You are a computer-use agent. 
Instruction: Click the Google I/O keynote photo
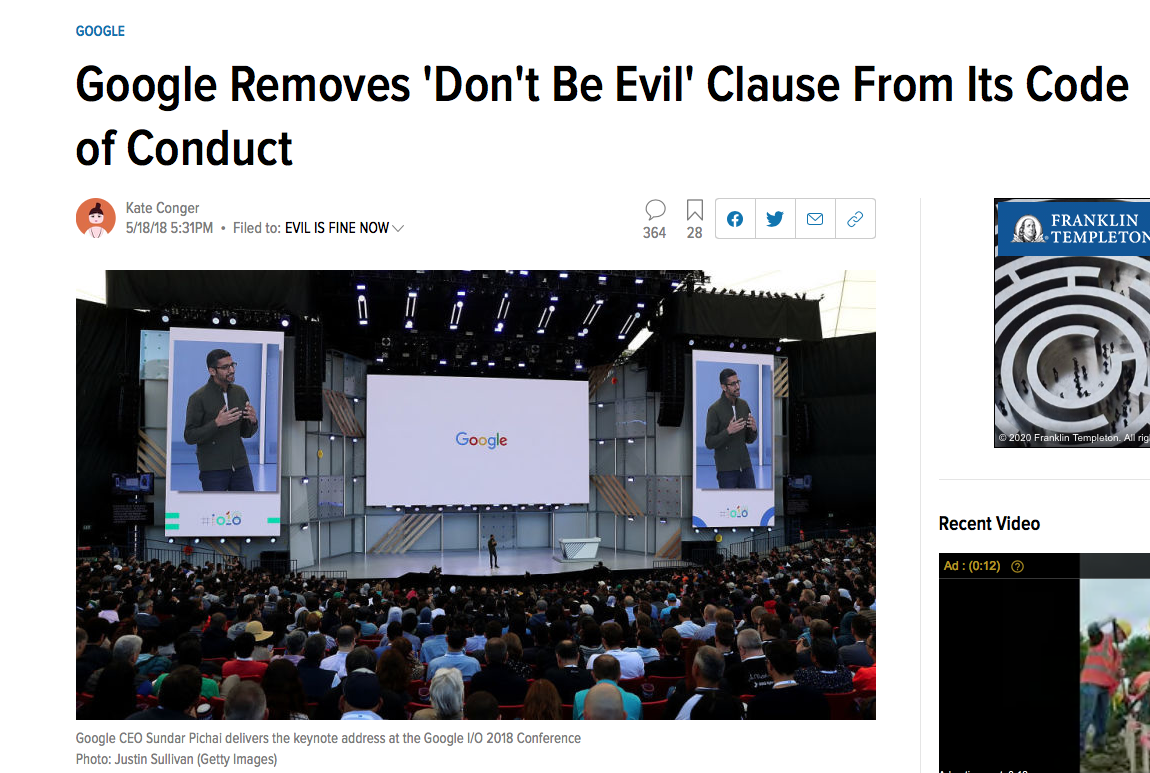[476, 495]
